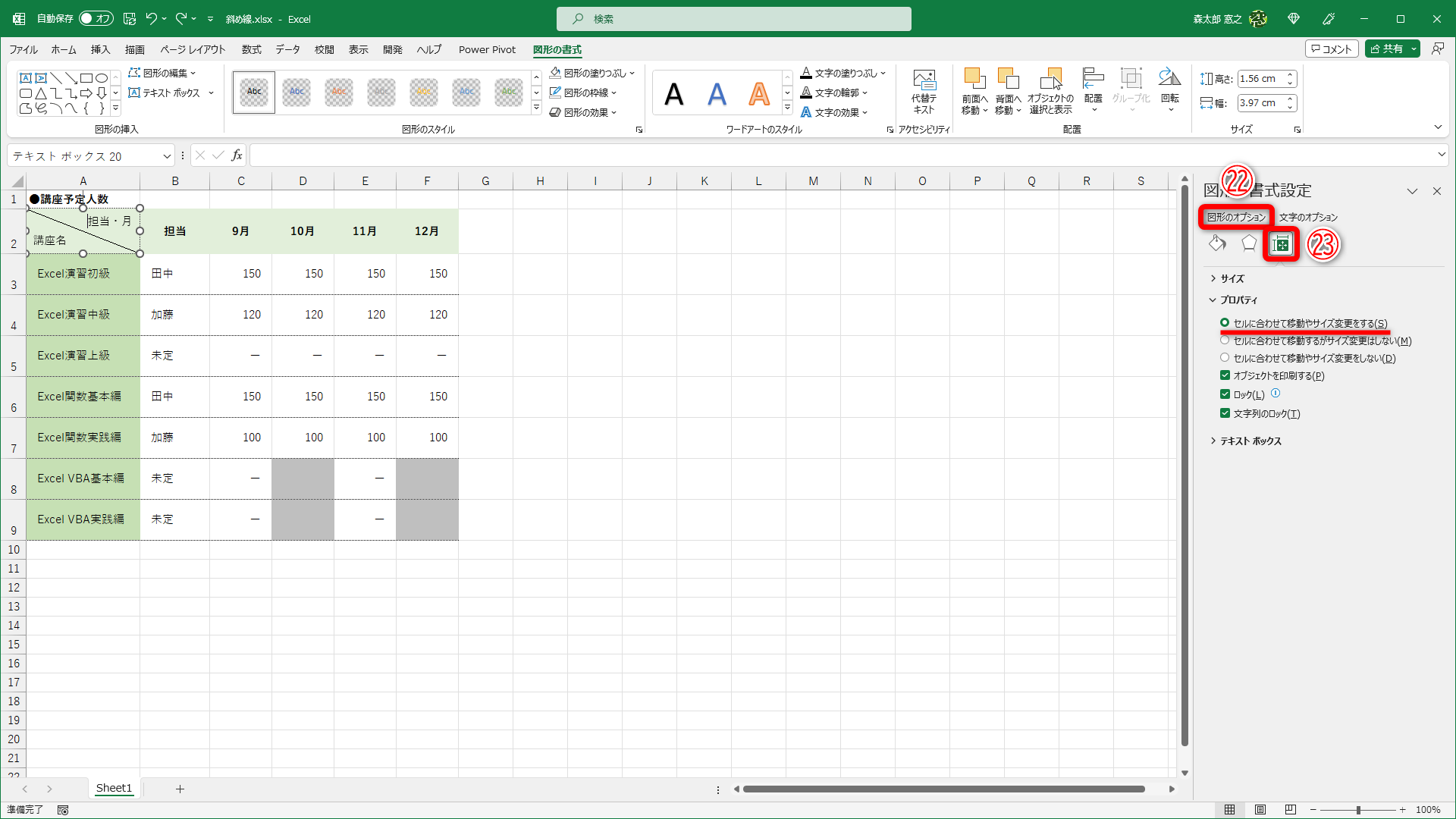Select the line shape in 図形の挿入 gallery

pos(55,77)
